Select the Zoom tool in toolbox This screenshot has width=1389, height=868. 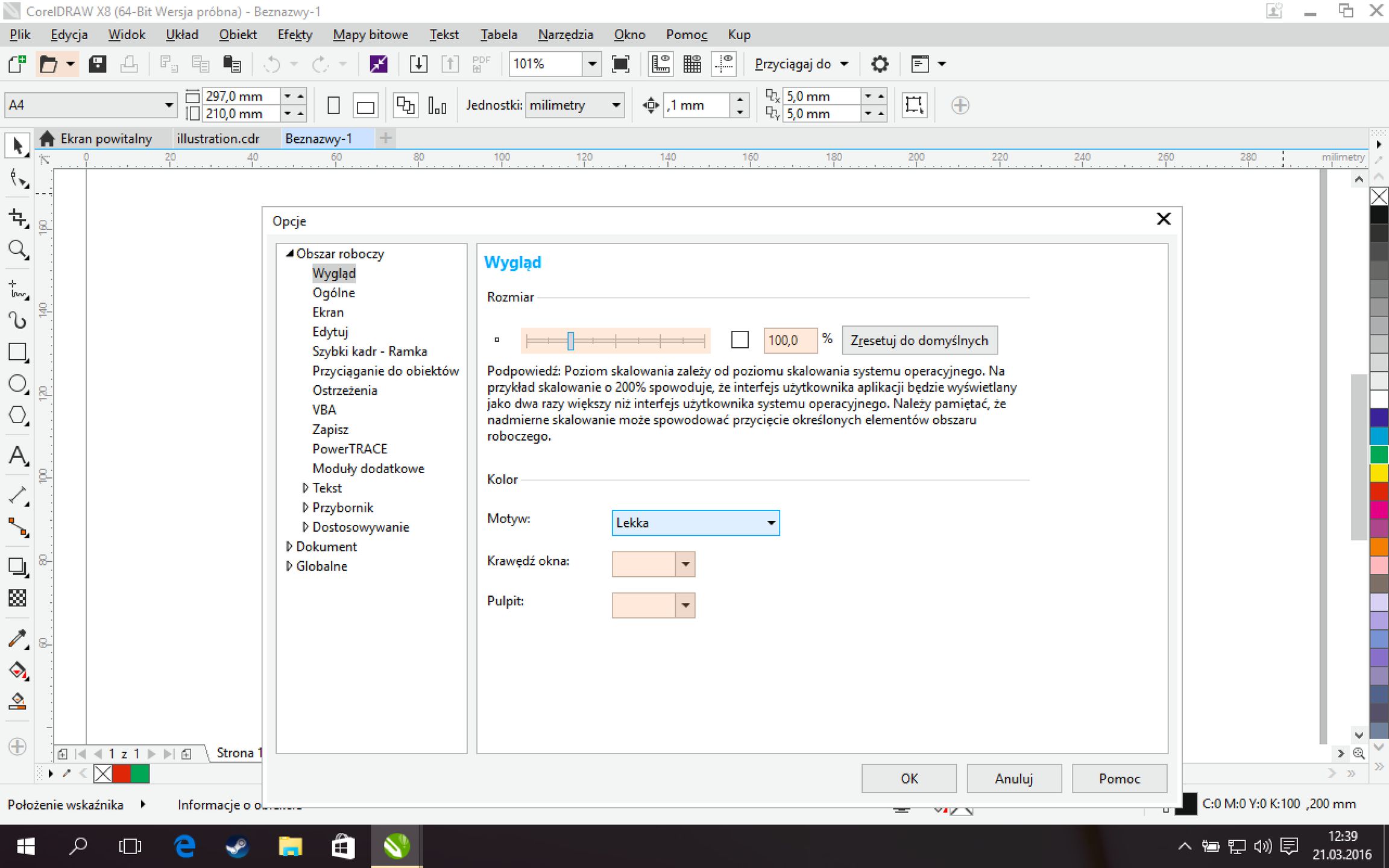pos(17,249)
